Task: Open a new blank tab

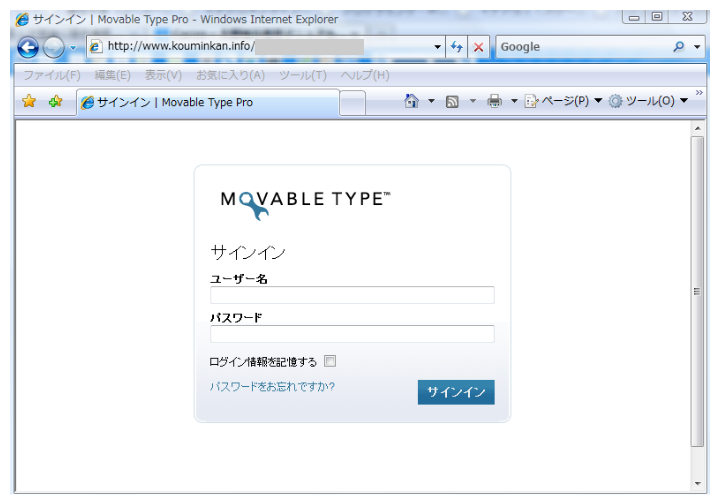Action: (x=353, y=103)
